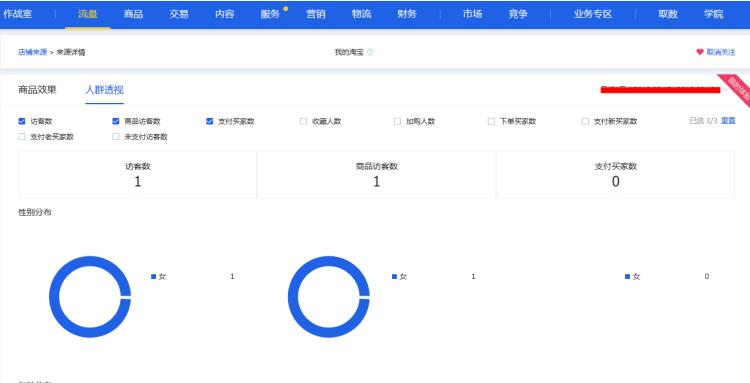The image size is (750, 383).
Task: Switch to the 内容 section
Action: coord(224,14)
